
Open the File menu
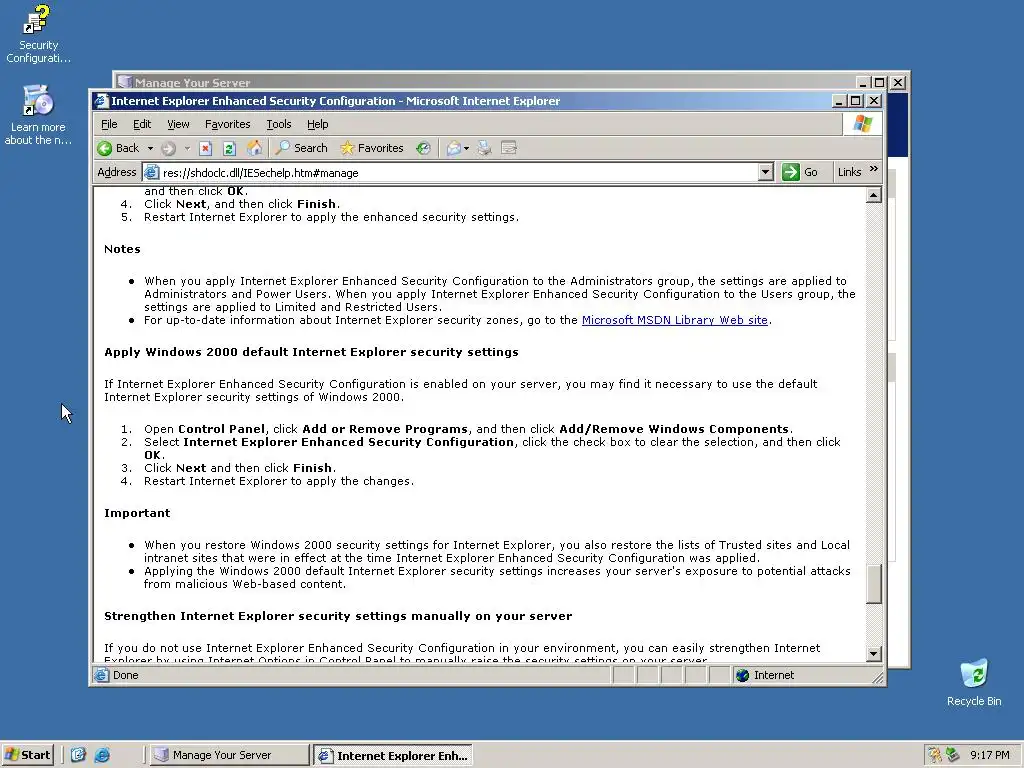[x=109, y=124]
